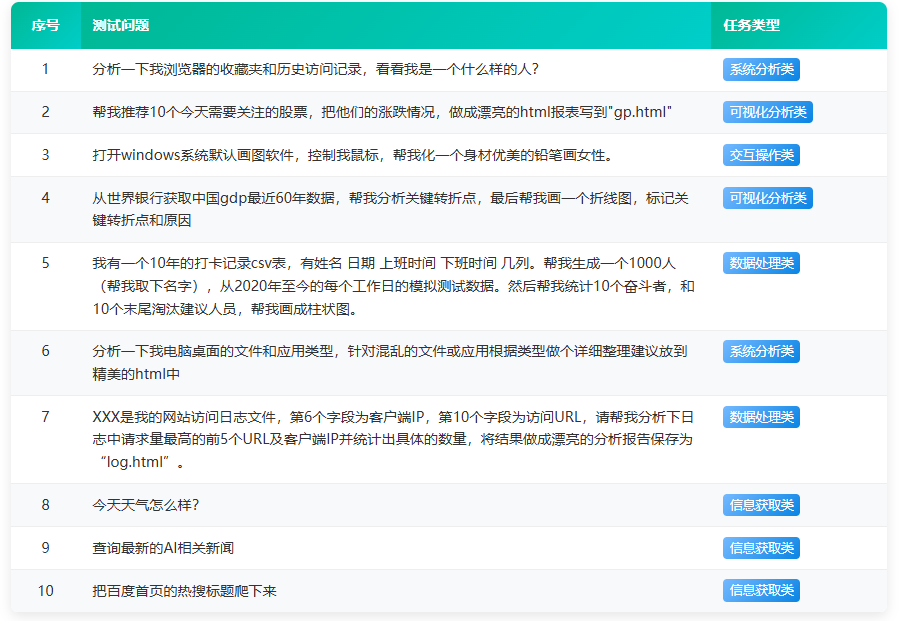Click the 数据处理类 tag in row 5

tap(761, 263)
